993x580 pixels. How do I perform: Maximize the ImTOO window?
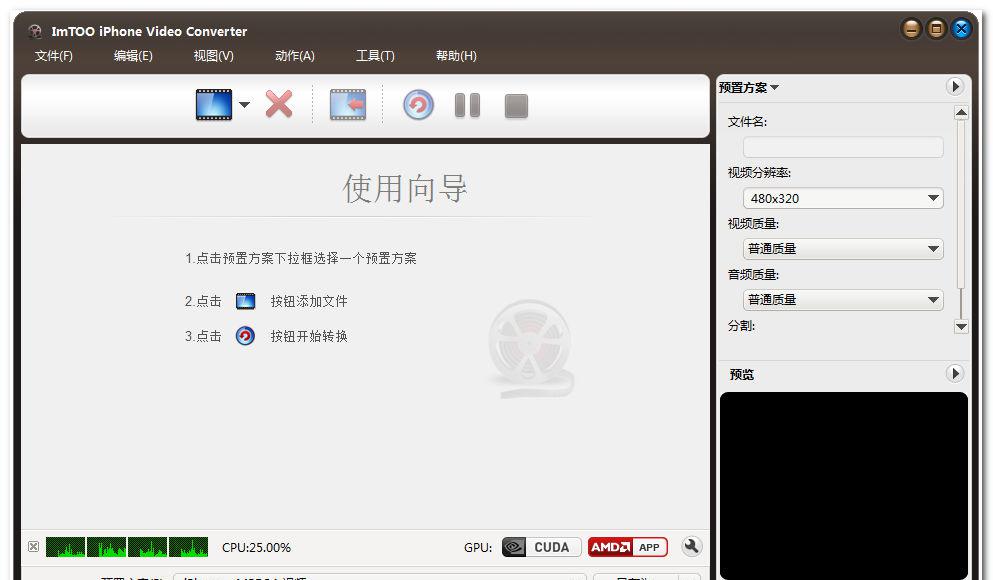pos(937,28)
